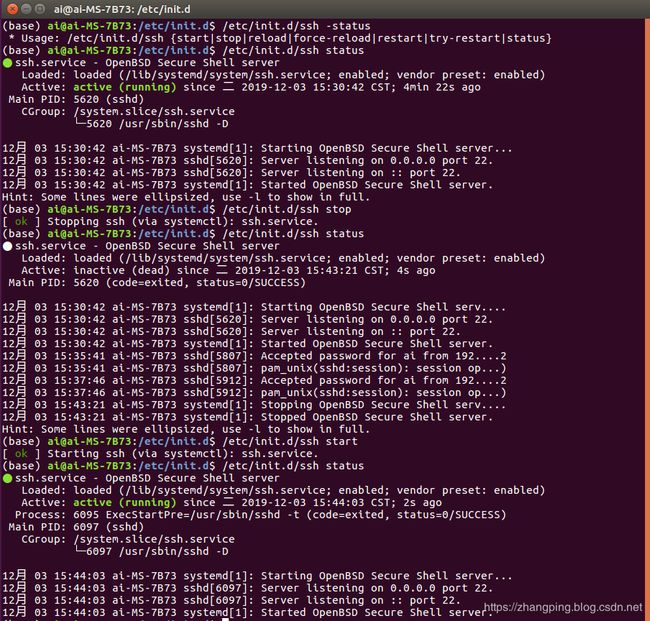
Task: Click the command "/etc/init.d/ssh start"
Action: [x=290, y=441]
